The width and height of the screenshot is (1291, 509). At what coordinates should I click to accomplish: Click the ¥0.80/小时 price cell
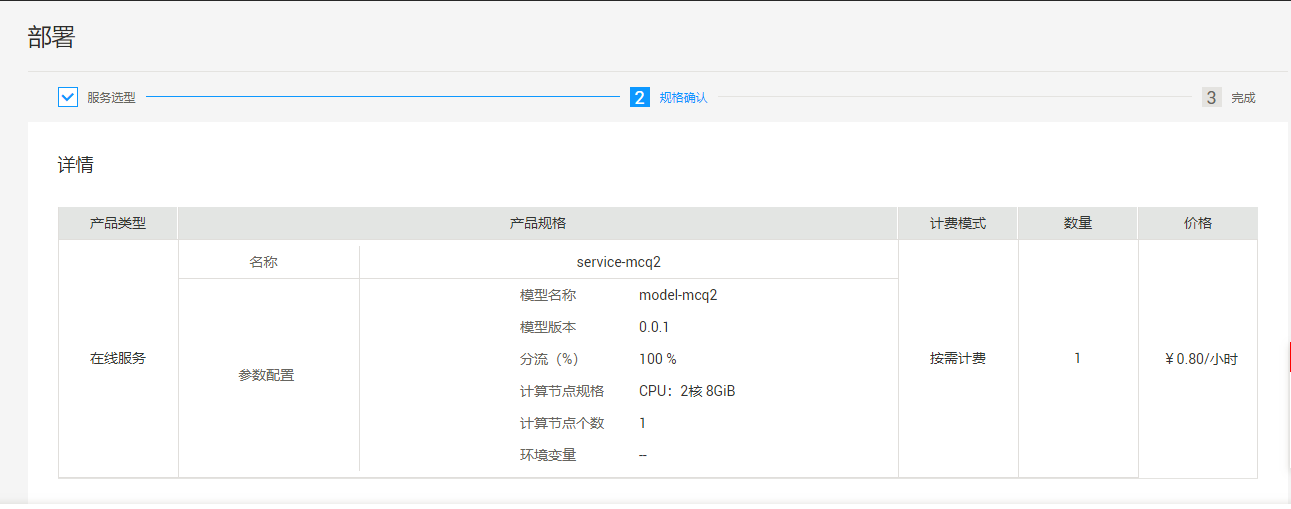[1201, 359]
